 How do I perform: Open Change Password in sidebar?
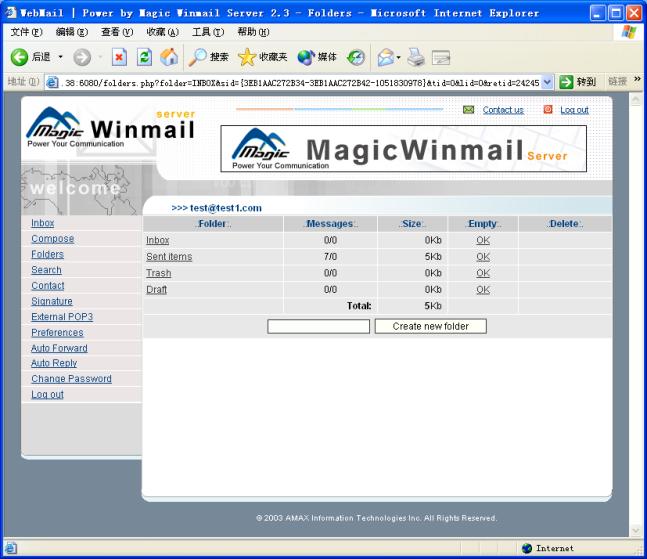[71, 379]
